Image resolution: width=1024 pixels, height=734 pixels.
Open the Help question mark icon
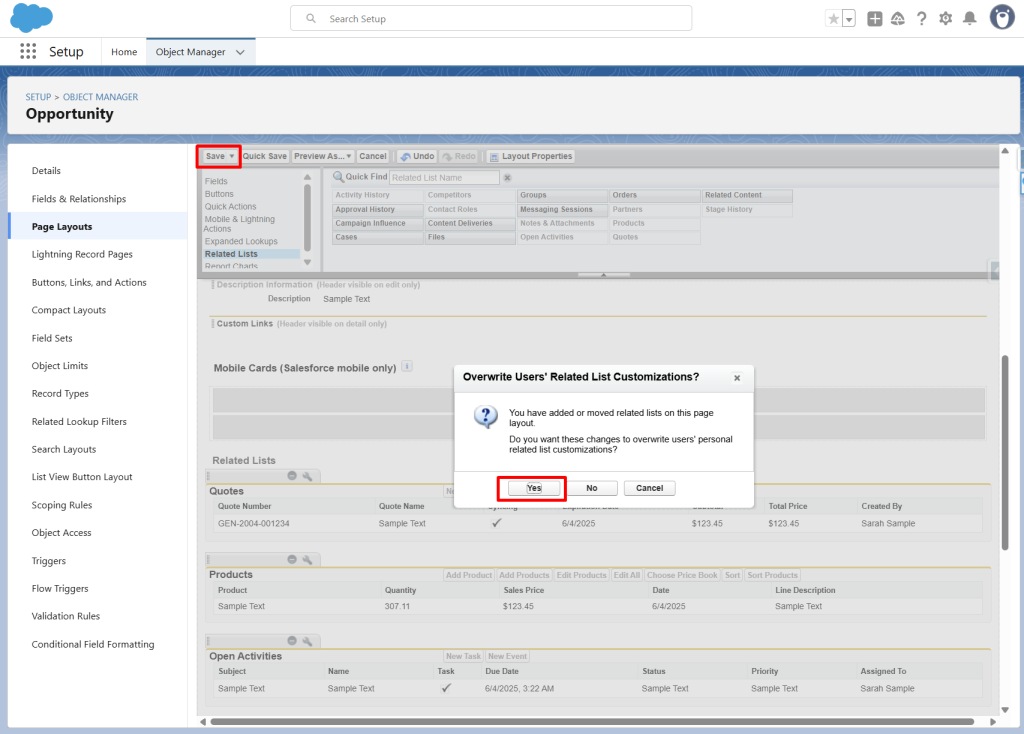pos(921,19)
